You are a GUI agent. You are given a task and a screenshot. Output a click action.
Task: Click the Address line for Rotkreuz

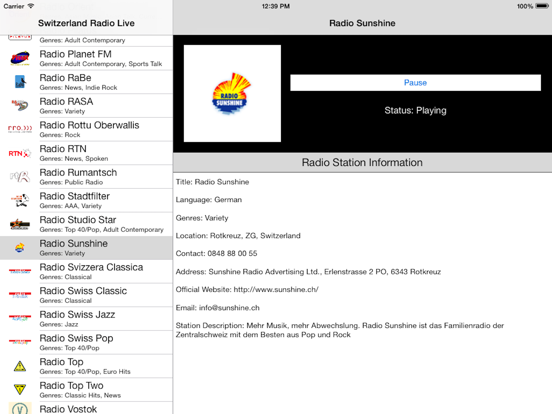coord(308,271)
